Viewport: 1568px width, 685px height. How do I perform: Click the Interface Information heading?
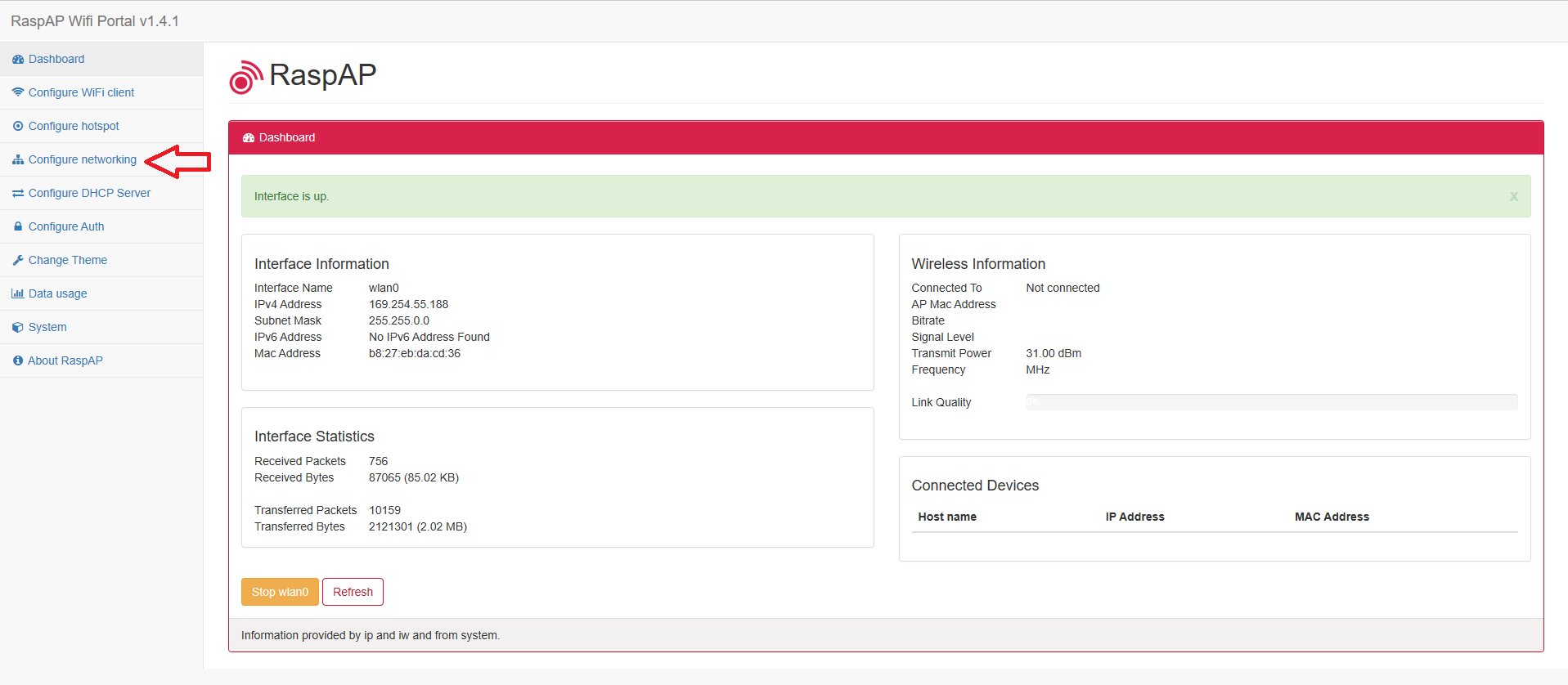(x=321, y=264)
